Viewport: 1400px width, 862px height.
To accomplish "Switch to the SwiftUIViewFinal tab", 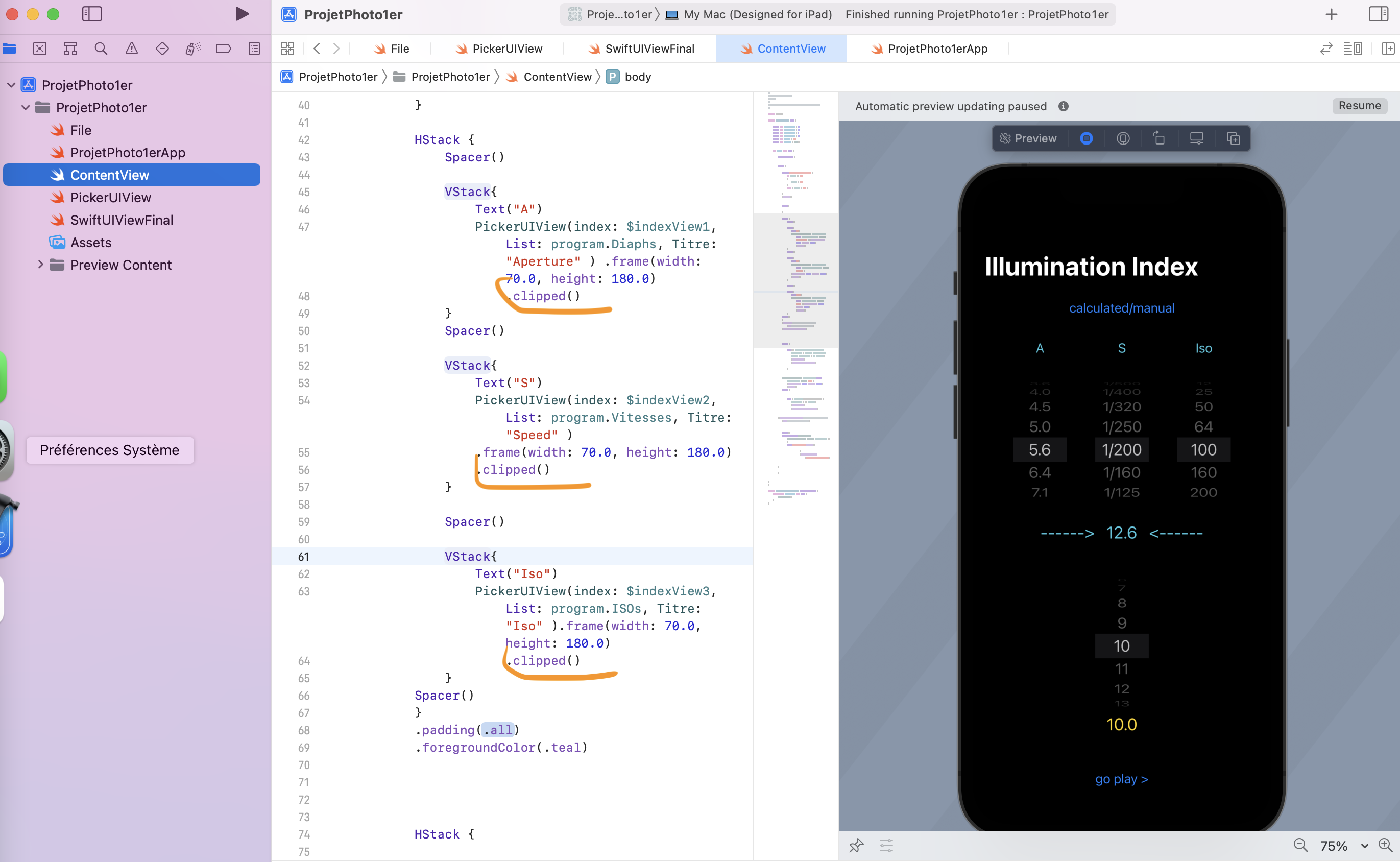I will point(649,49).
